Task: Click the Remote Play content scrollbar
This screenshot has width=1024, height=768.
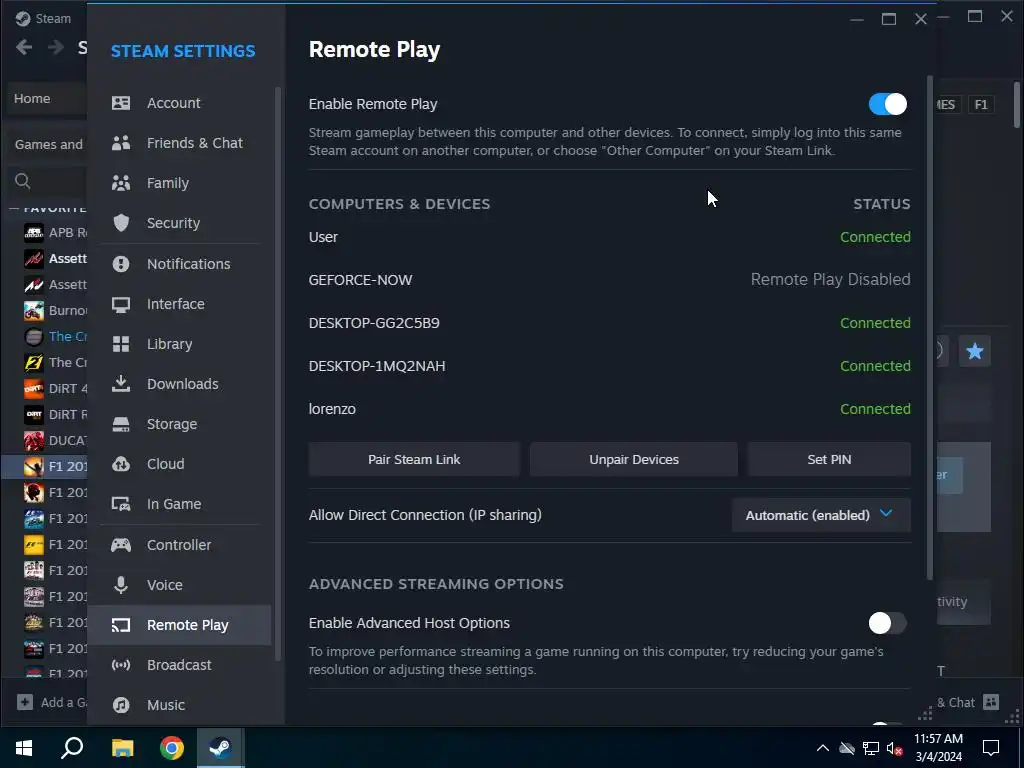Action: click(x=931, y=327)
